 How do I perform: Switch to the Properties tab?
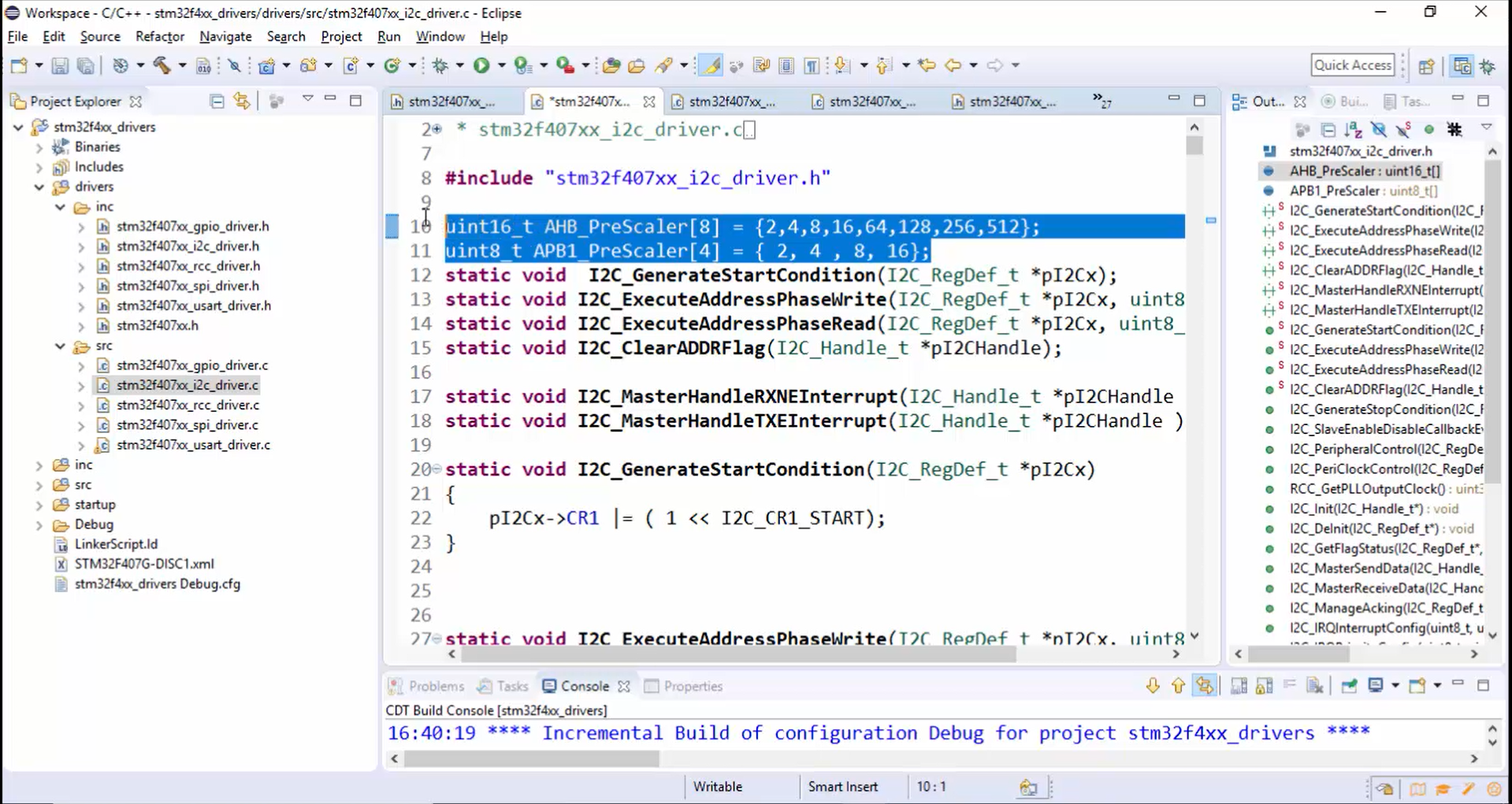(x=684, y=686)
